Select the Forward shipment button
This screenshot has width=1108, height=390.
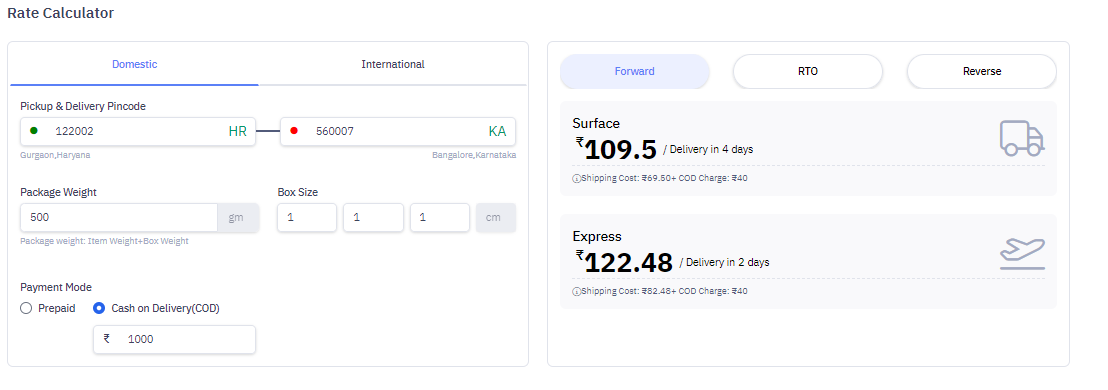tap(635, 71)
